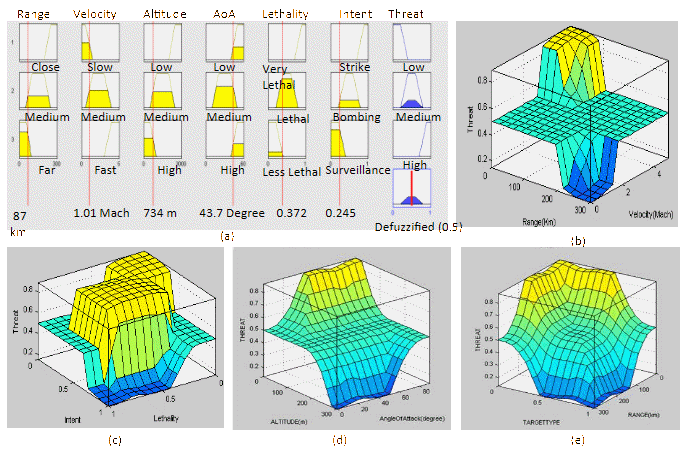
Task: Open the Range-Velocity threat surface plot (b)
Action: point(567,124)
